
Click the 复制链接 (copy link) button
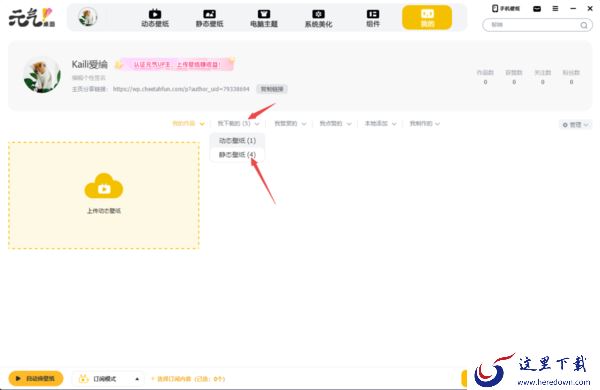[272, 89]
